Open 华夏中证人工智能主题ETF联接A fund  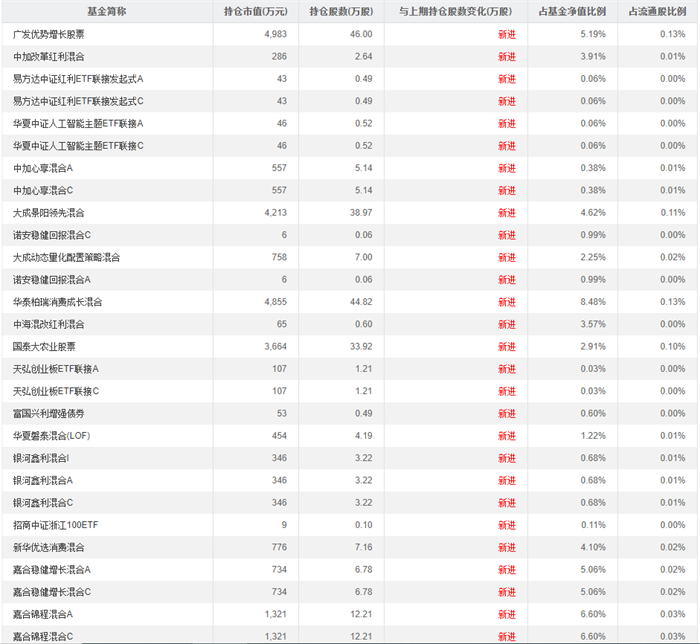pyautogui.click(x=78, y=124)
